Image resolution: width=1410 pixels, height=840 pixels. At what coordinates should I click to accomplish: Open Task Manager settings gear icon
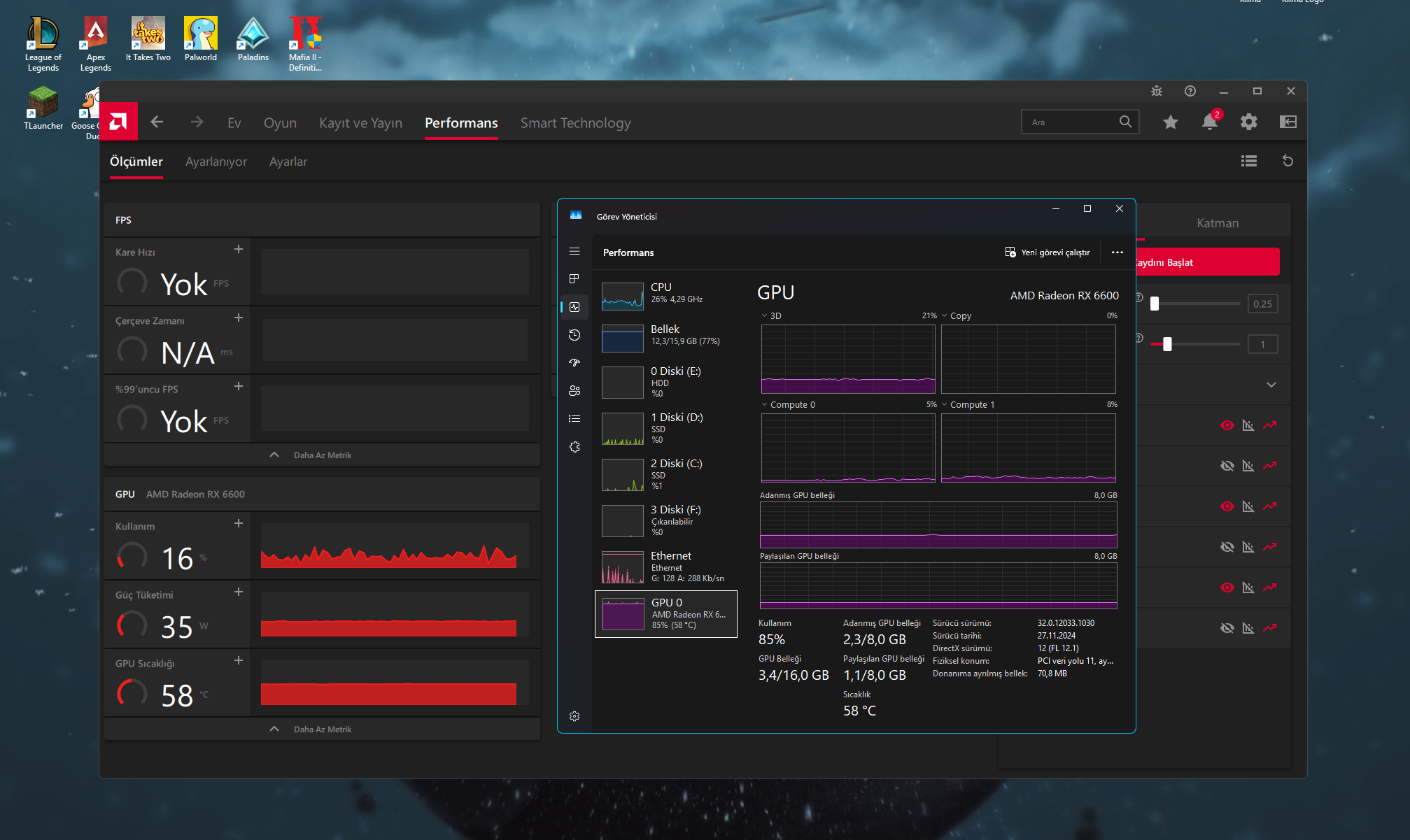574,716
